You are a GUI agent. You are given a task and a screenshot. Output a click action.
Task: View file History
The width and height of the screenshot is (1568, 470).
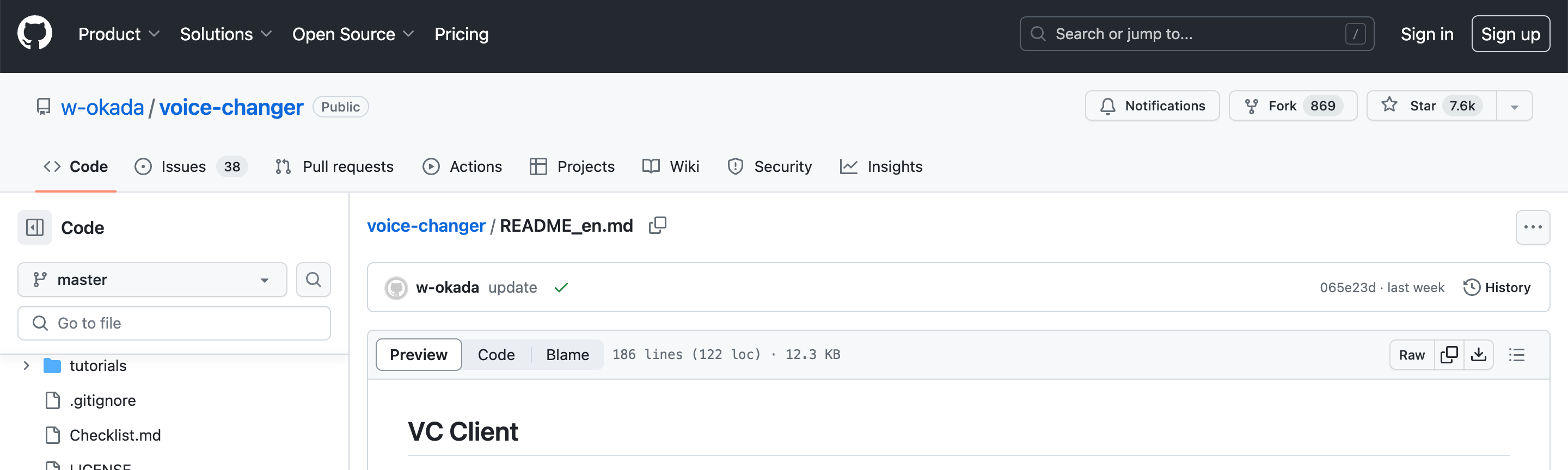pos(1497,288)
